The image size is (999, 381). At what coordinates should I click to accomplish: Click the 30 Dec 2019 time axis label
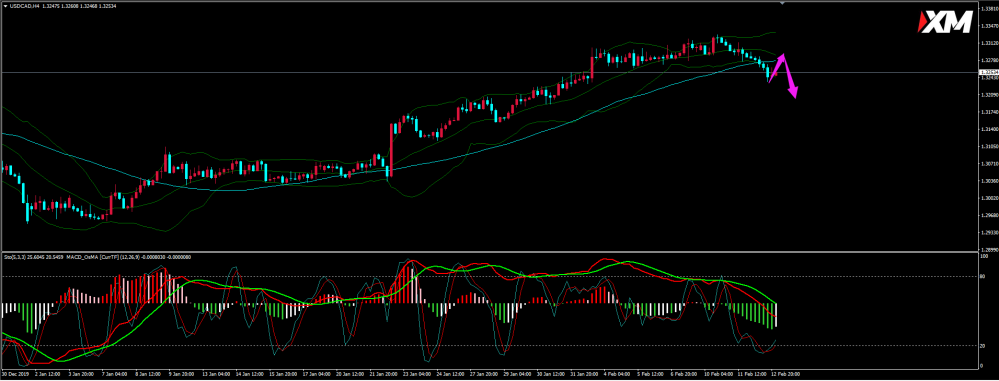pos(15,373)
